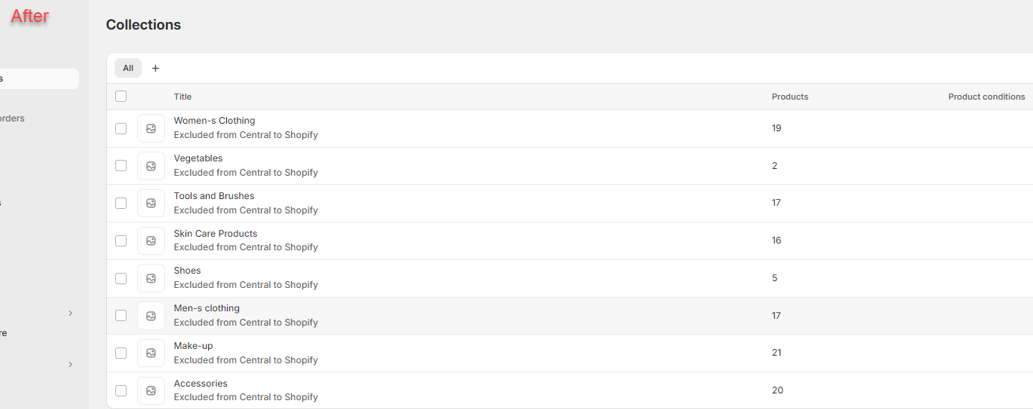
Task: Click the Vegetables collection image icon
Action: click(x=151, y=166)
